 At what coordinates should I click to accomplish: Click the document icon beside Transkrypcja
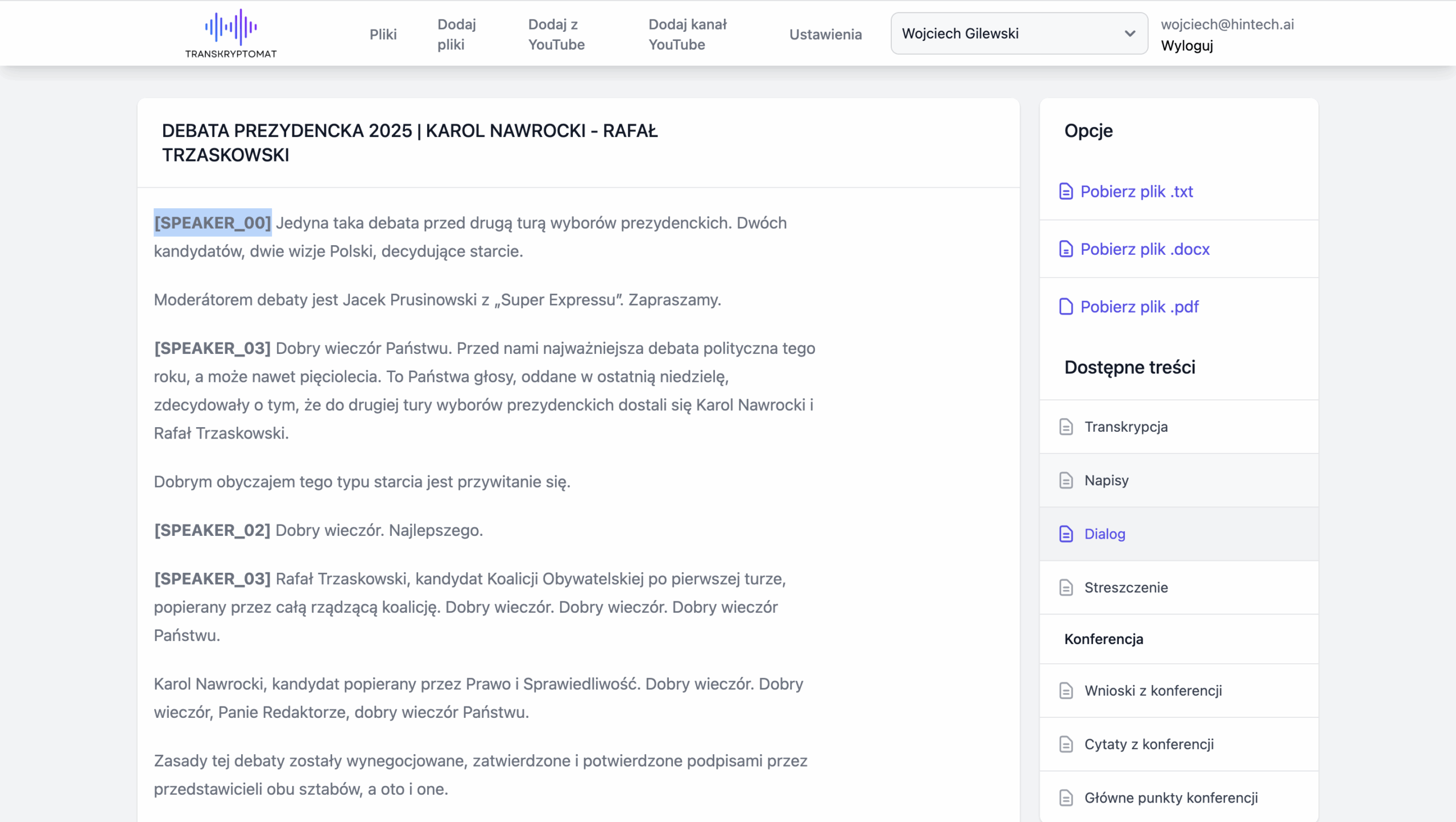(x=1066, y=427)
